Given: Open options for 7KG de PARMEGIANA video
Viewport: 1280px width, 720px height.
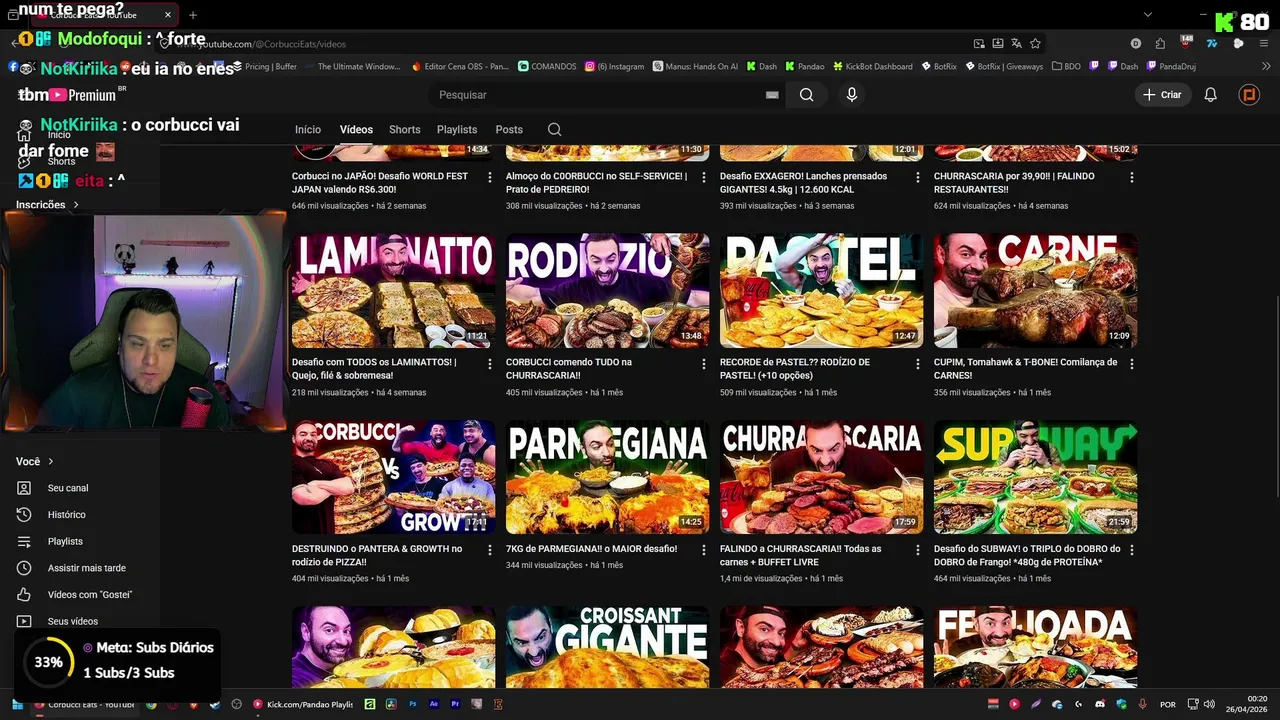Looking at the screenshot, I should point(704,550).
